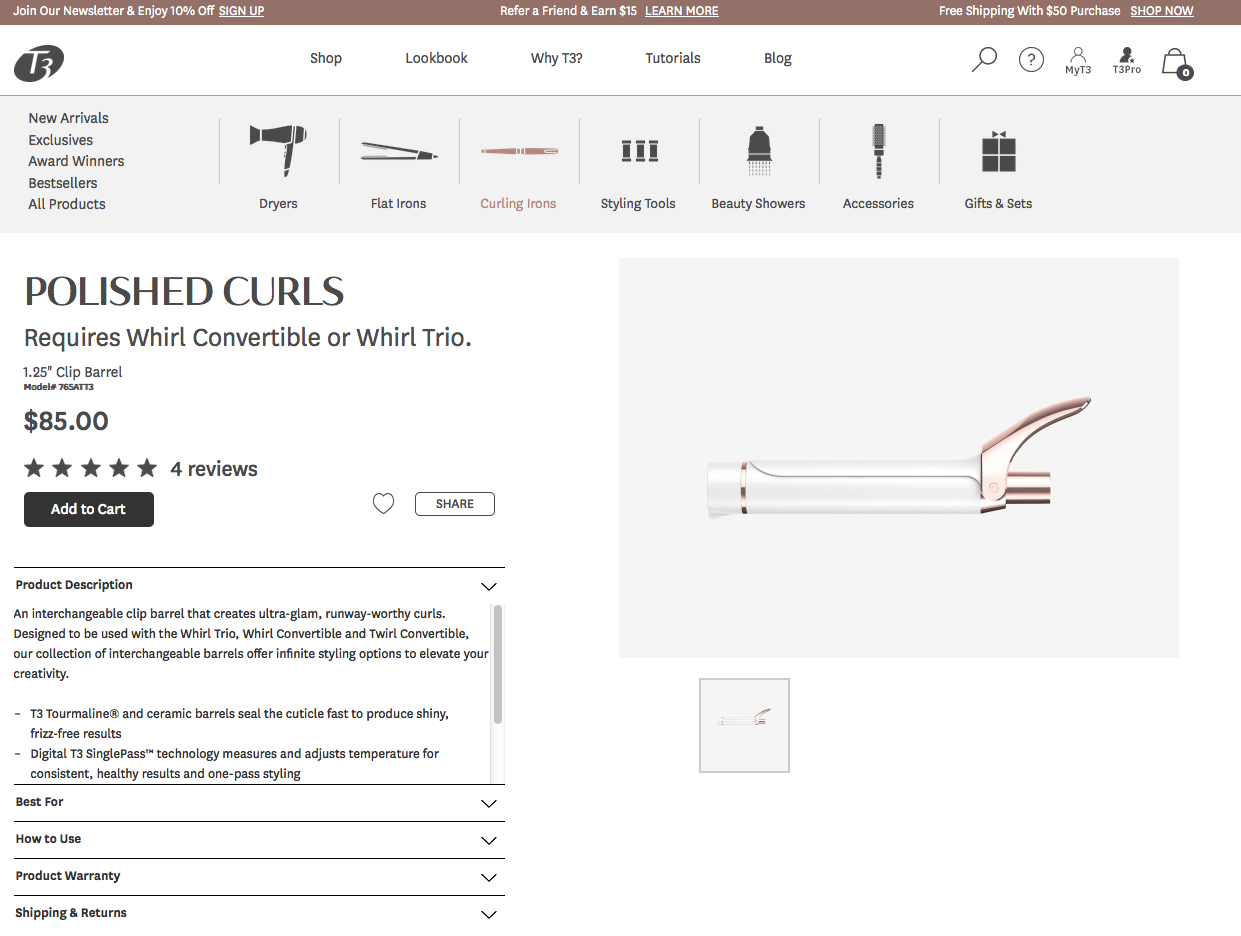Open the Why T3? menu item

tap(556, 58)
